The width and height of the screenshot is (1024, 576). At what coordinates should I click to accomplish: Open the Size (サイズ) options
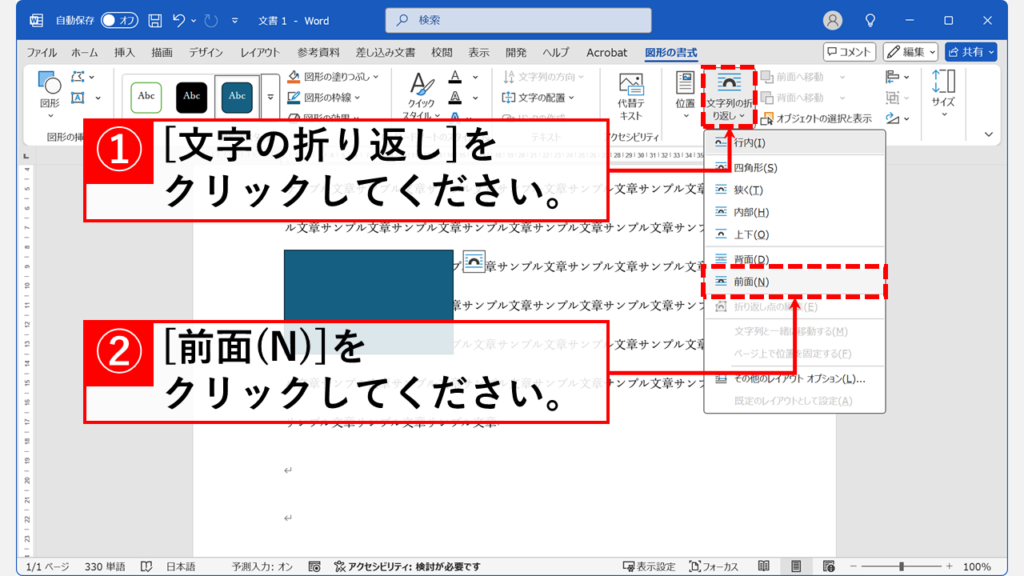(943, 94)
